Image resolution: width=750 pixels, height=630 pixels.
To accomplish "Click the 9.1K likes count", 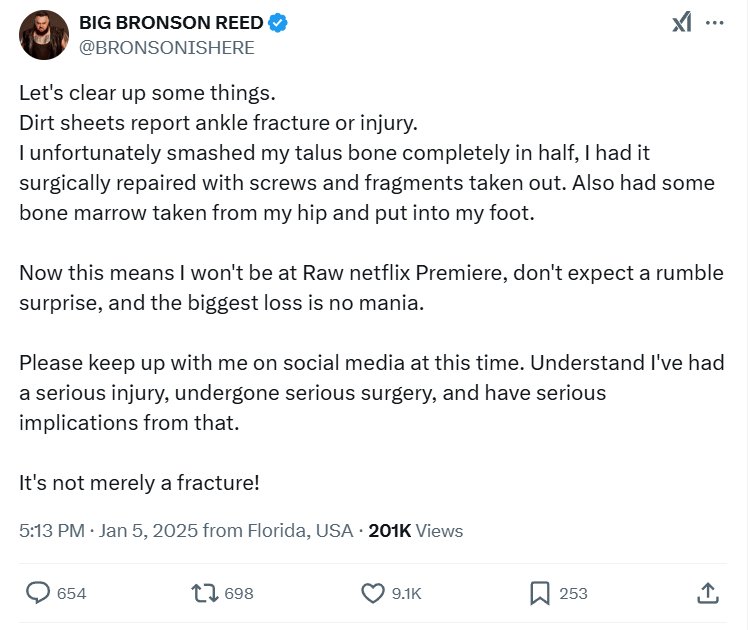I will (x=406, y=593).
